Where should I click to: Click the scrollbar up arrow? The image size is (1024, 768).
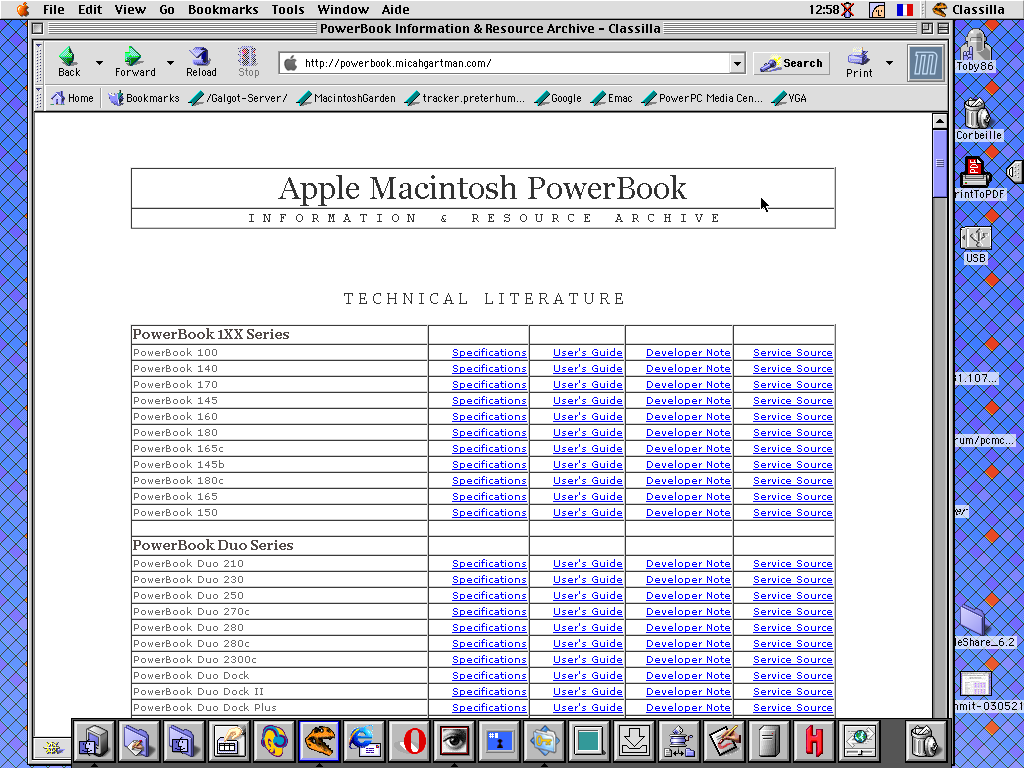pyautogui.click(x=940, y=121)
